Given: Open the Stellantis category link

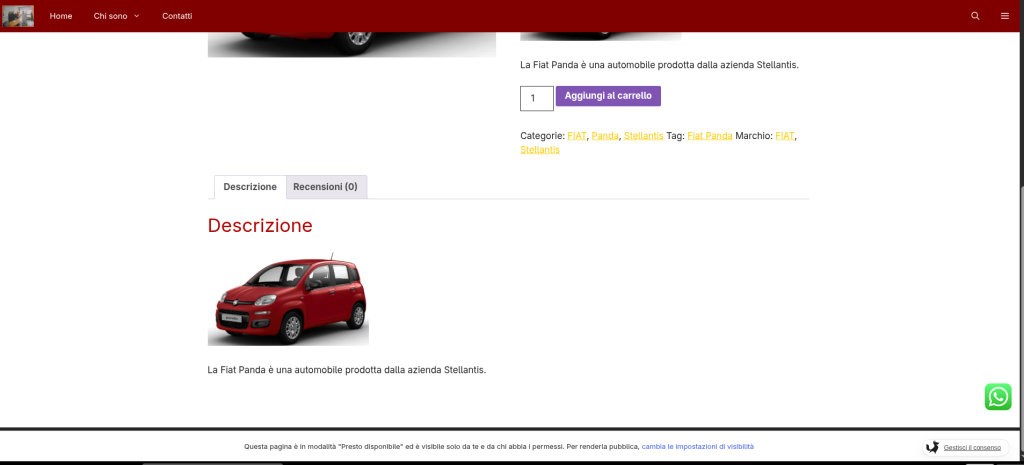Looking at the screenshot, I should coord(643,136).
